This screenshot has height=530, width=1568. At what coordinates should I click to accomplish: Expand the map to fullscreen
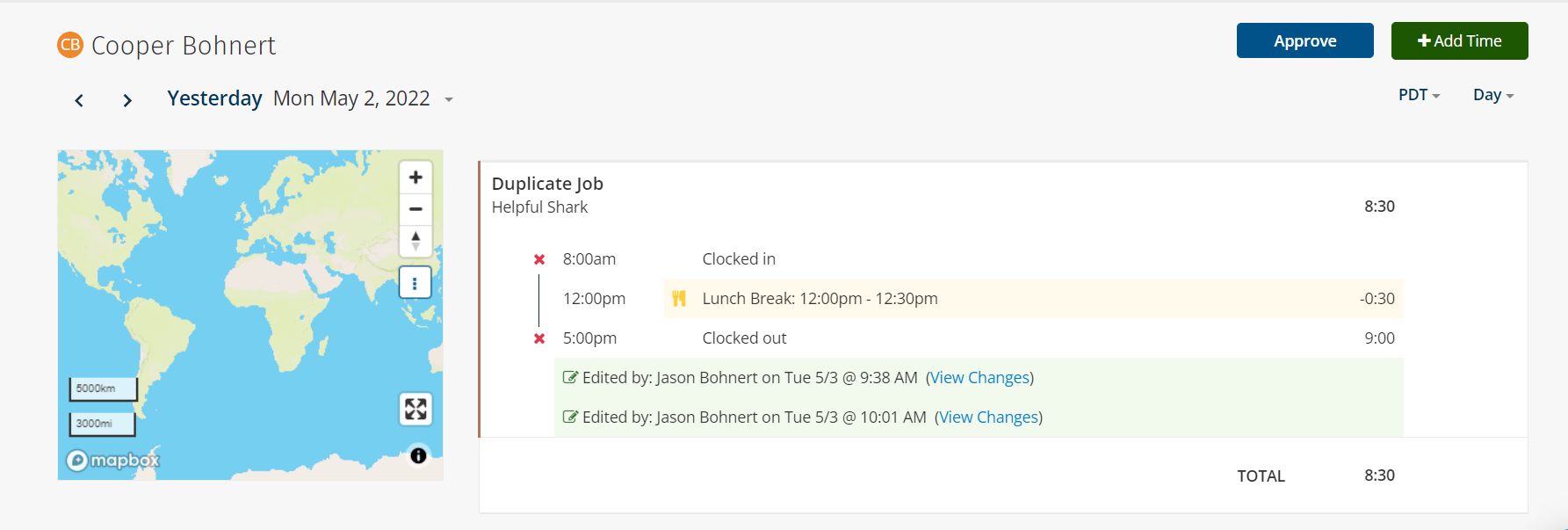pyautogui.click(x=415, y=410)
